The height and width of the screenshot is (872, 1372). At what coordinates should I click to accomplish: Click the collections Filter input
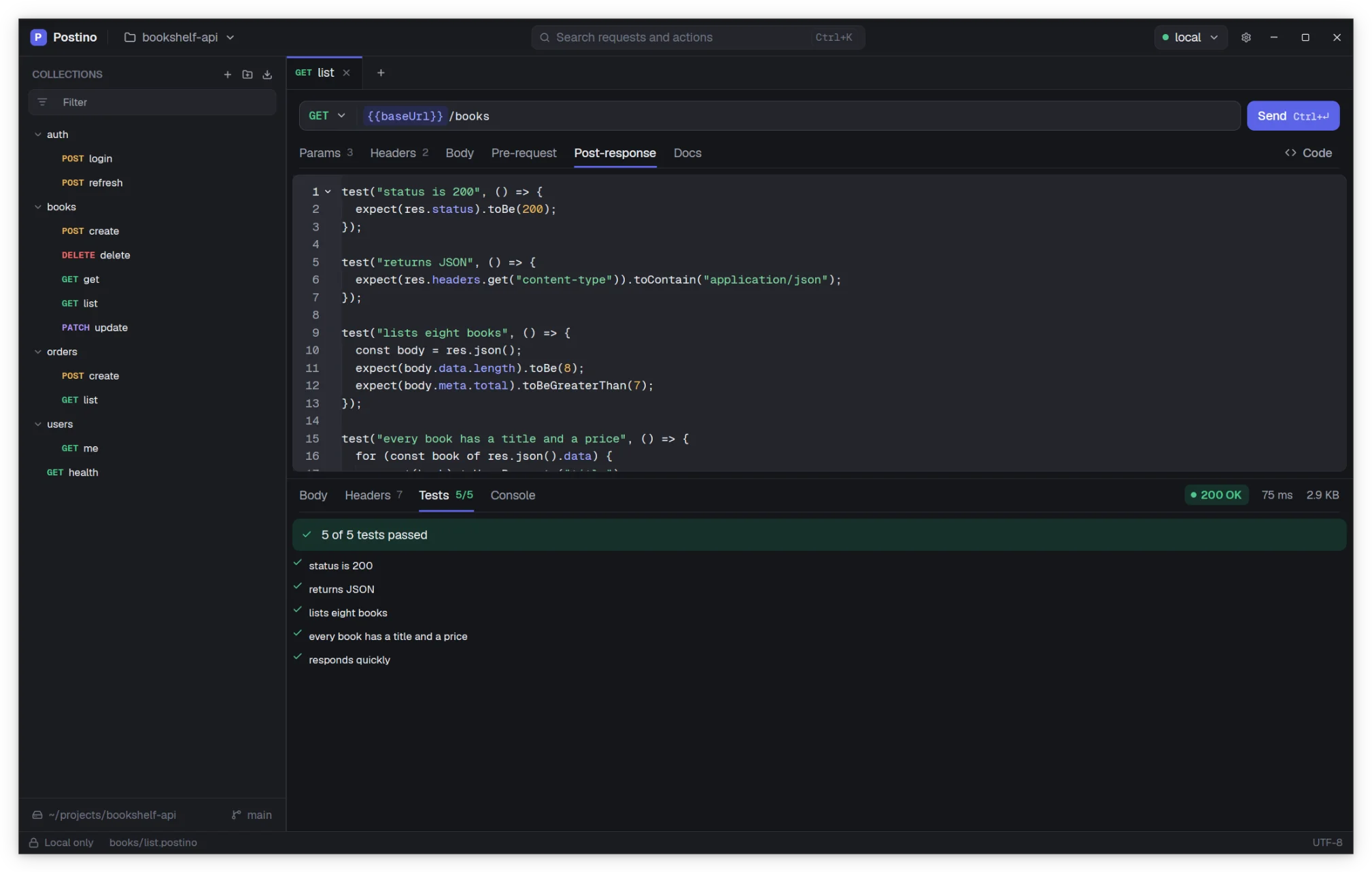click(x=152, y=102)
